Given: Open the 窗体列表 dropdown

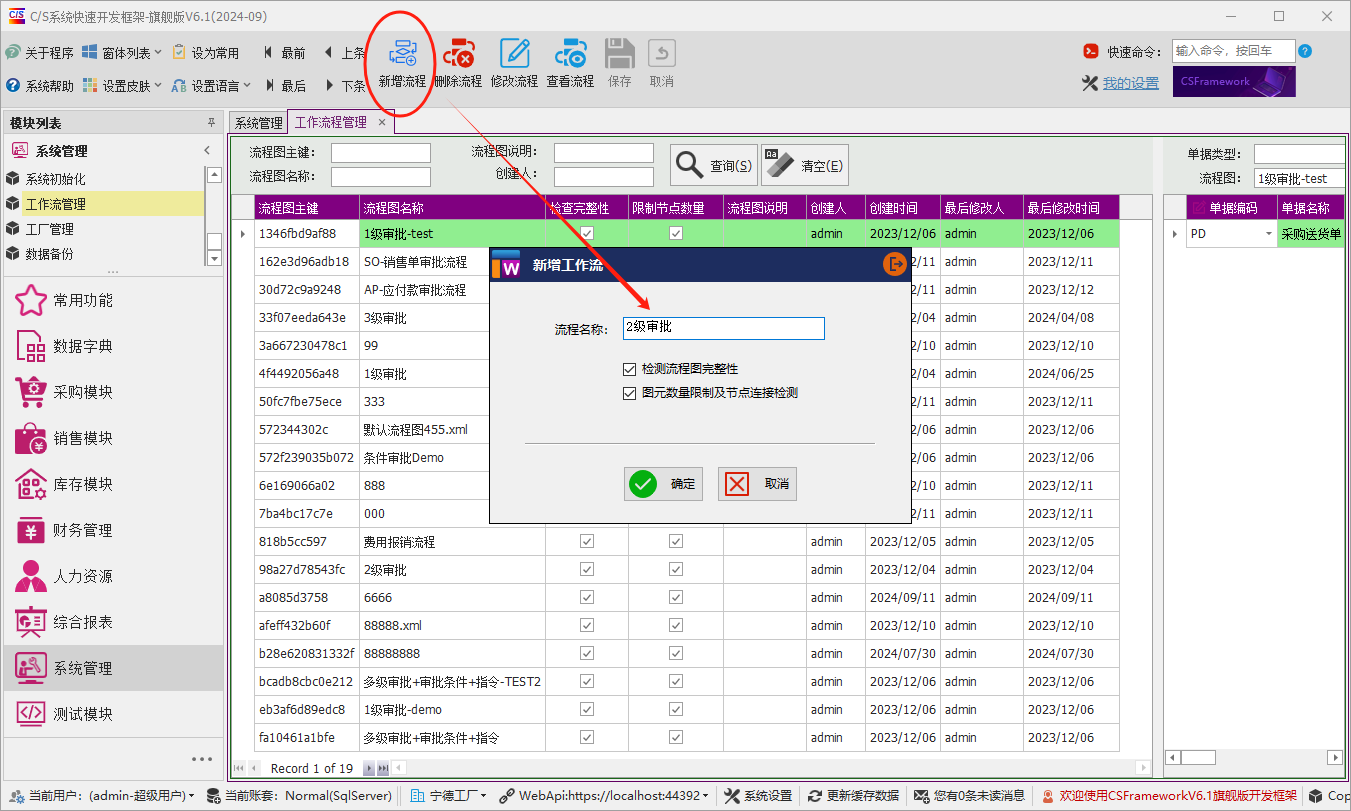Looking at the screenshot, I should (124, 53).
